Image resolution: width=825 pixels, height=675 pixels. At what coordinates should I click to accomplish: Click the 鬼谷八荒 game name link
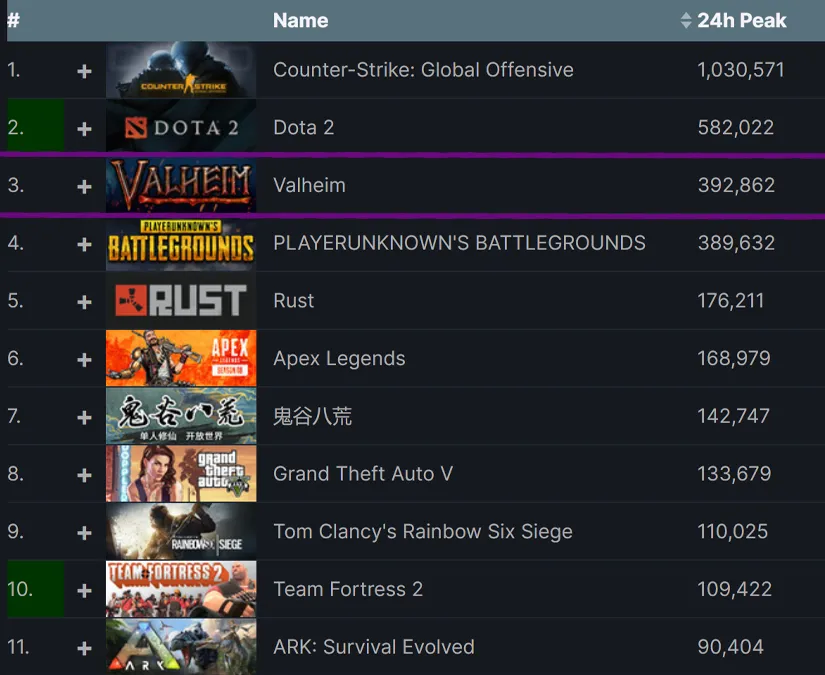(312, 416)
